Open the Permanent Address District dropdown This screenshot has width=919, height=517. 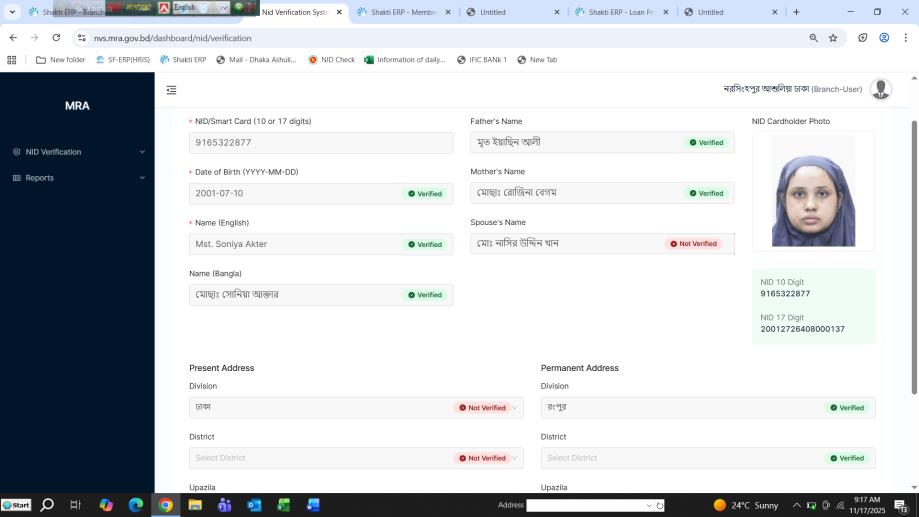(707, 458)
